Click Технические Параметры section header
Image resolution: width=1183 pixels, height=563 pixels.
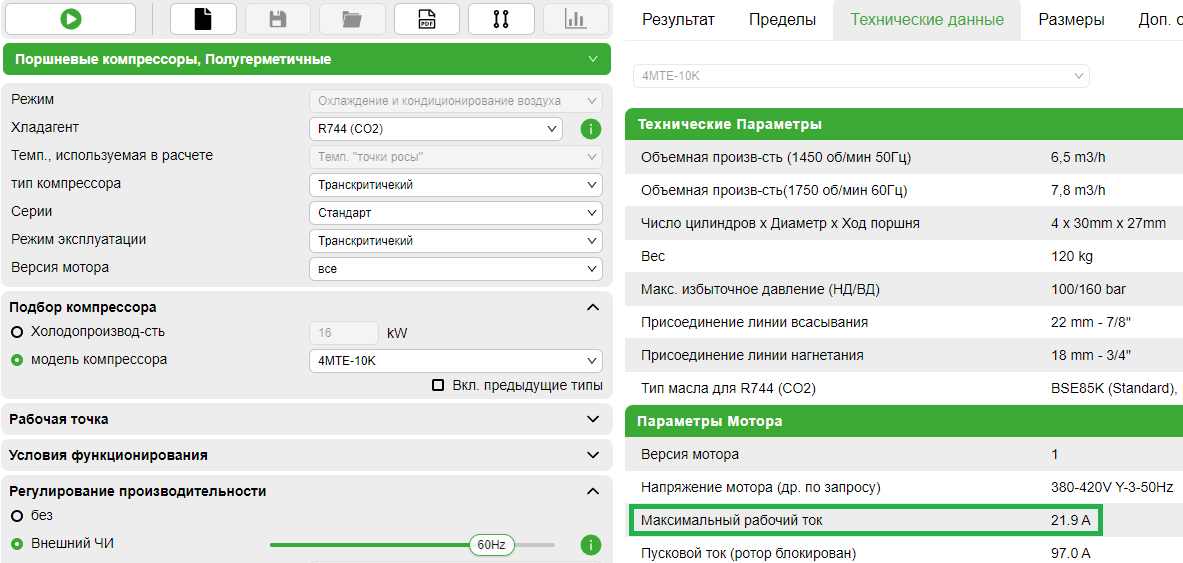click(x=904, y=124)
